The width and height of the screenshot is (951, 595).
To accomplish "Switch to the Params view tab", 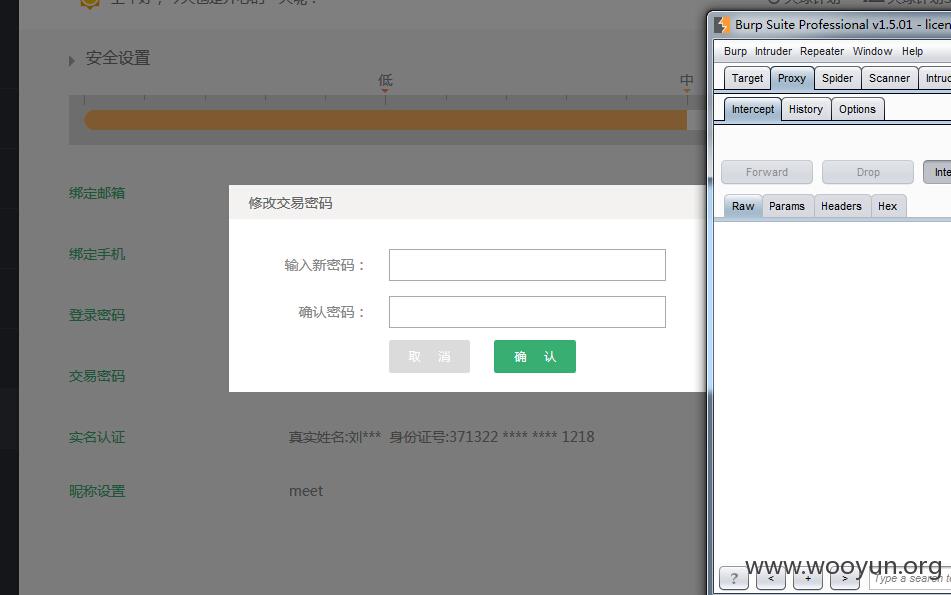I will 787,206.
